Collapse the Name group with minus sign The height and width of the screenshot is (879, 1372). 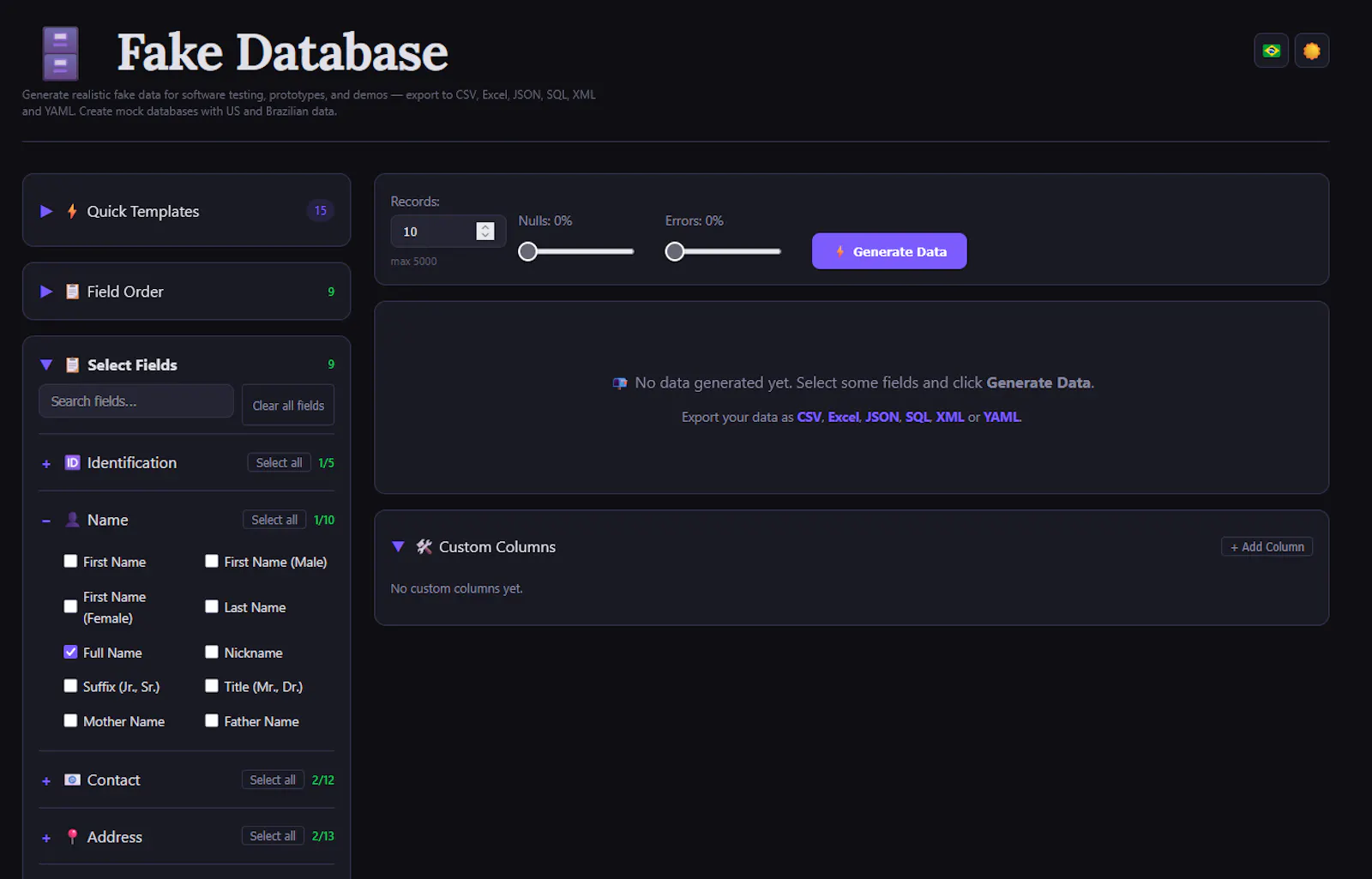coord(46,521)
